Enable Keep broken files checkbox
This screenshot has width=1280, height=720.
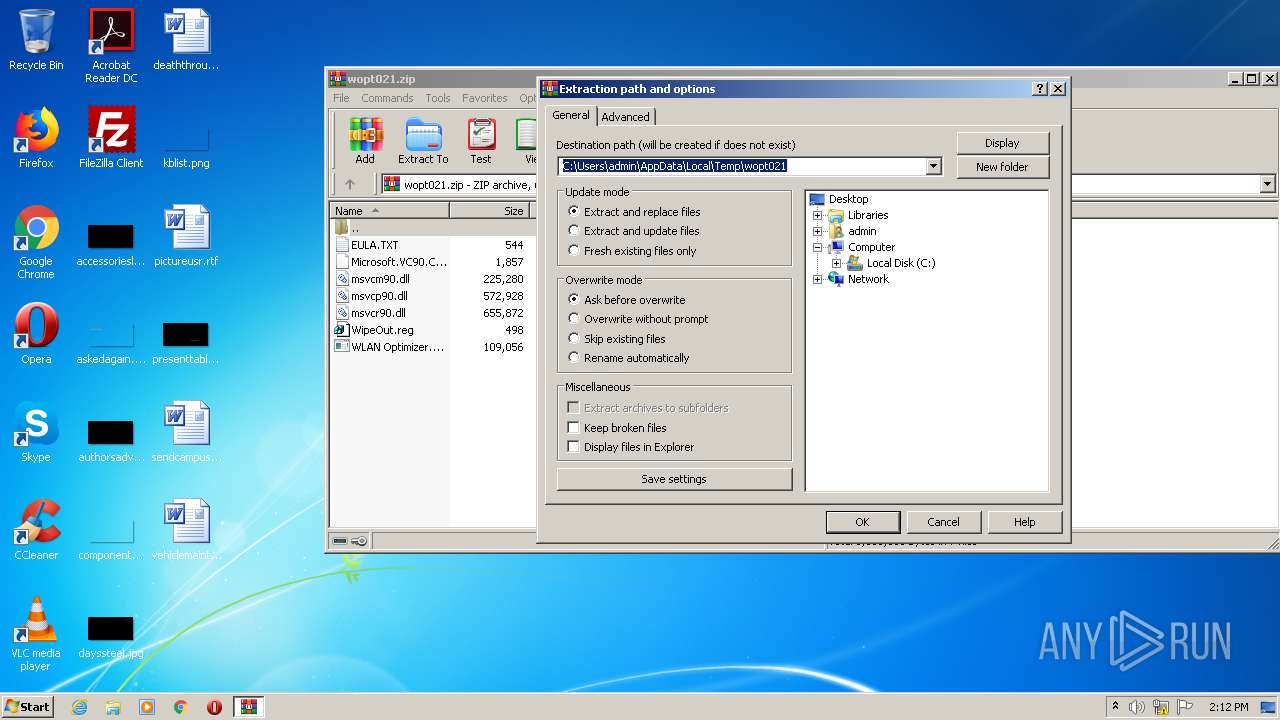573,428
